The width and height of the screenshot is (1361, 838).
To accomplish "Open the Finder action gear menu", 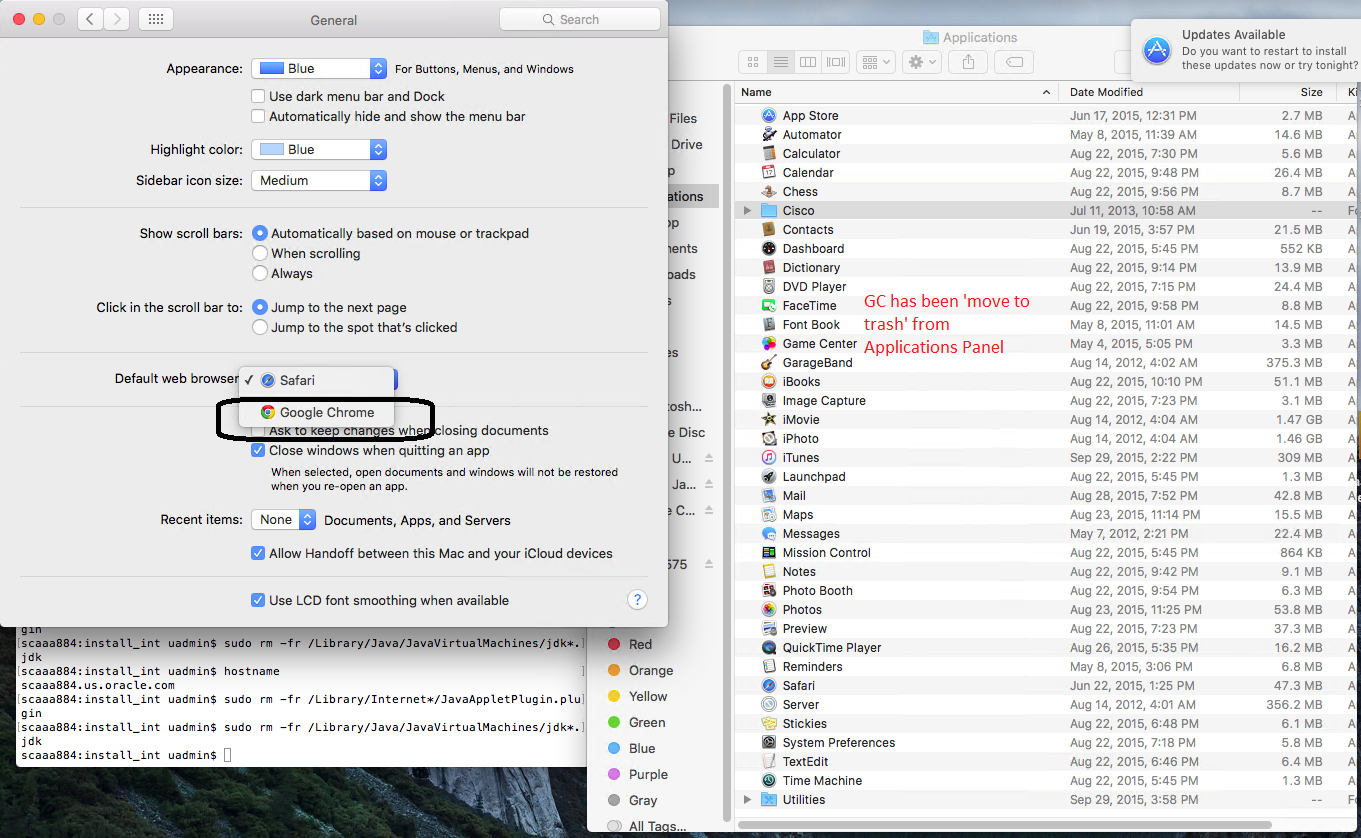I will tap(920, 62).
